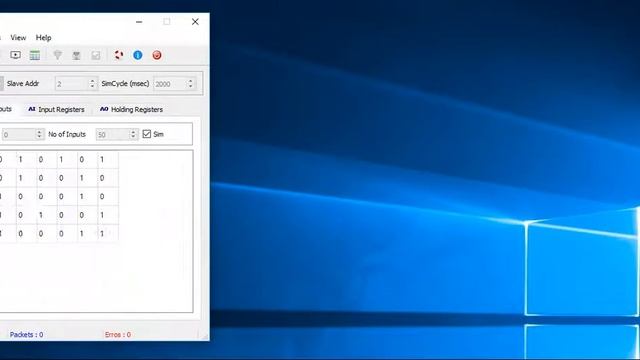Click the Slave Addr label

tap(23, 84)
